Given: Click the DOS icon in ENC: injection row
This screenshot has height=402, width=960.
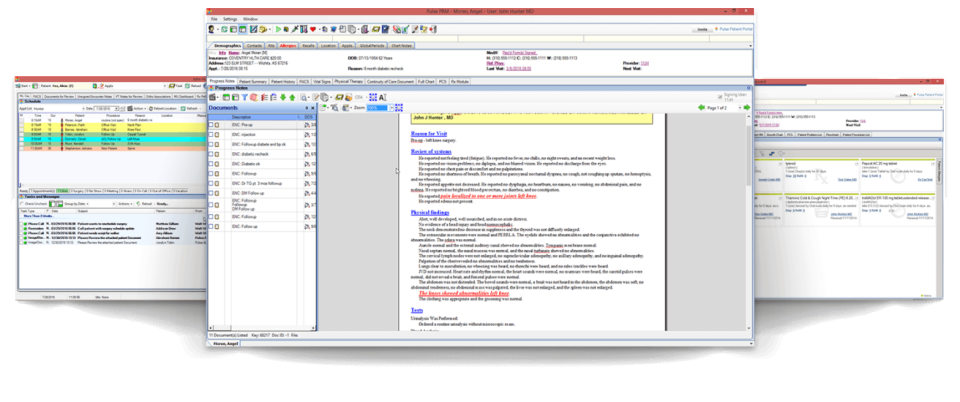Looking at the screenshot, I should 307,135.
